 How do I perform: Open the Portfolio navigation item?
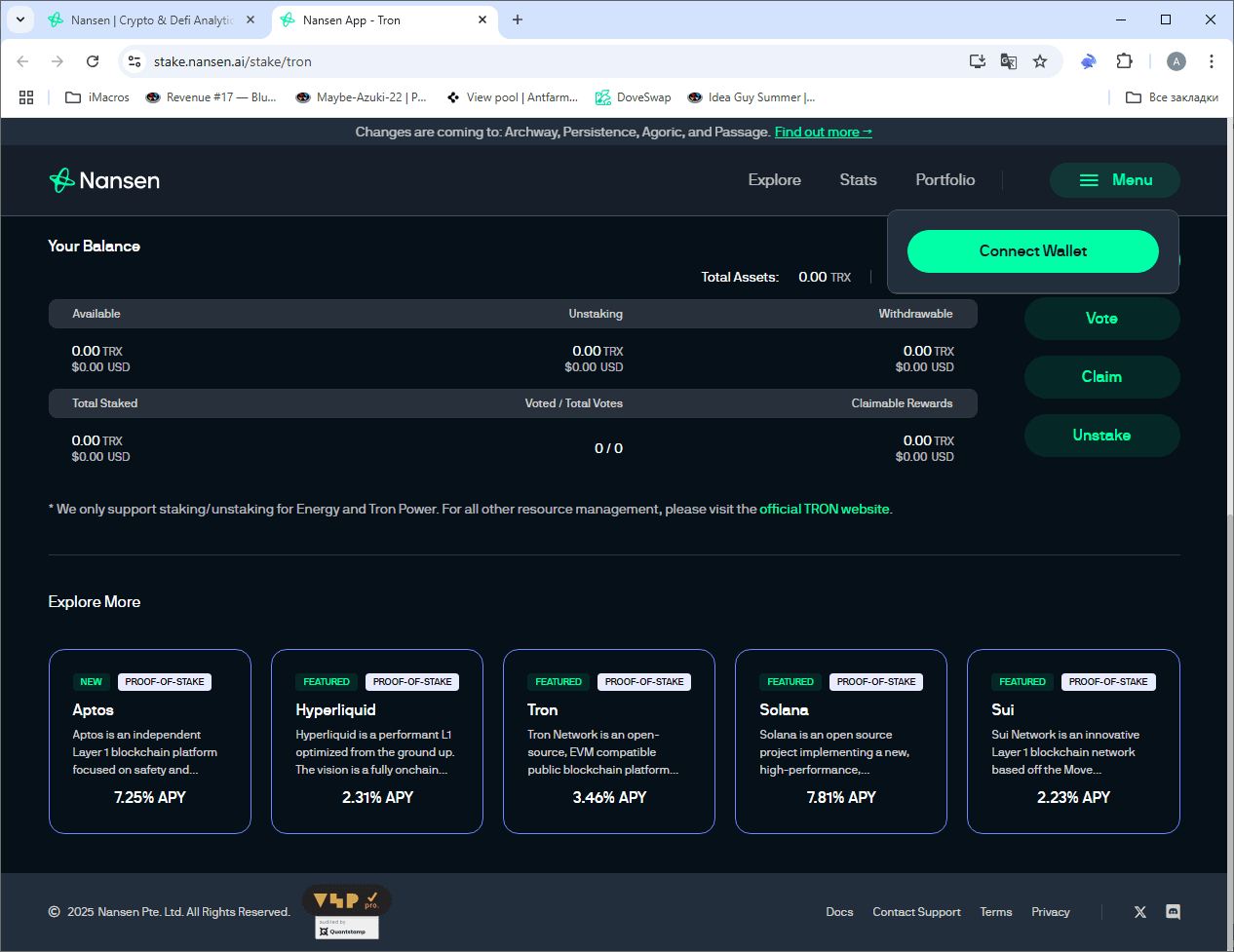tap(945, 180)
